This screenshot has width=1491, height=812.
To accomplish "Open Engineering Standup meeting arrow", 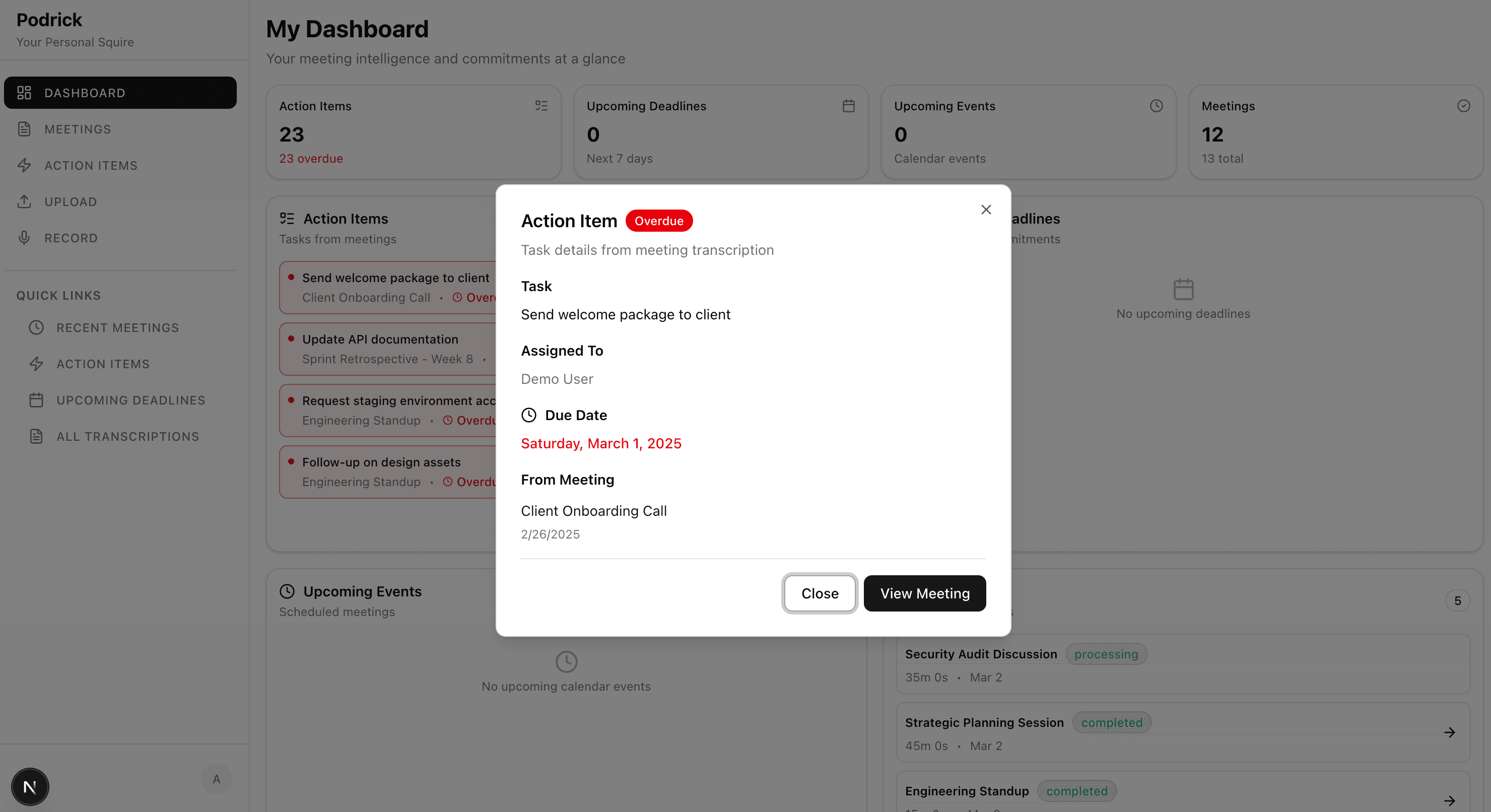I will [x=1449, y=800].
